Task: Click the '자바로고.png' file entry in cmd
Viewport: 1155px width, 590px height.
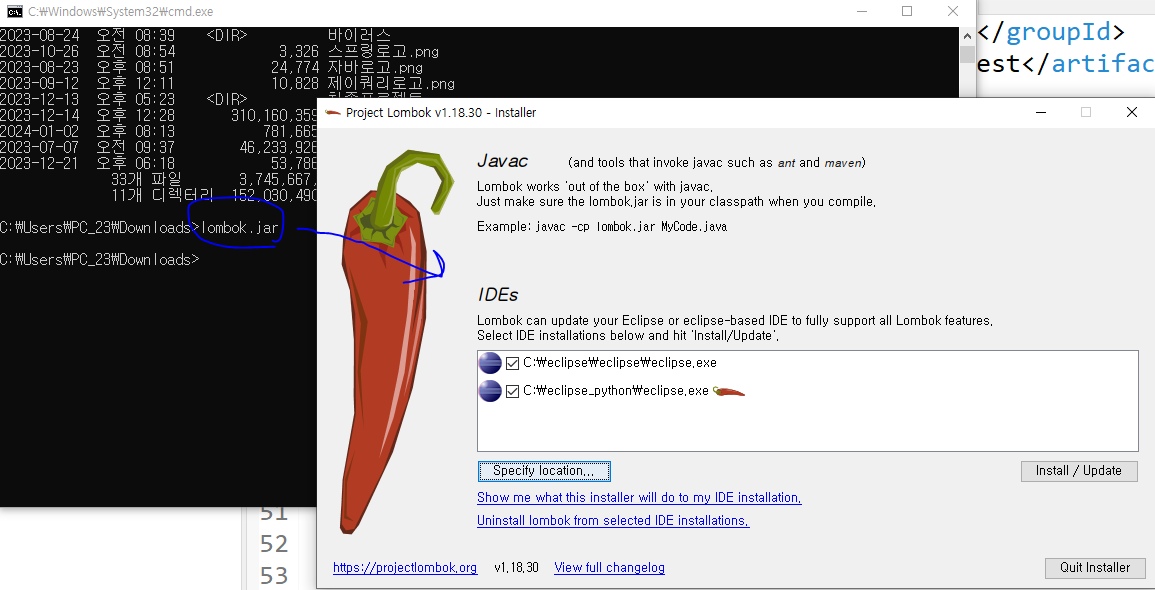Action: [376, 68]
